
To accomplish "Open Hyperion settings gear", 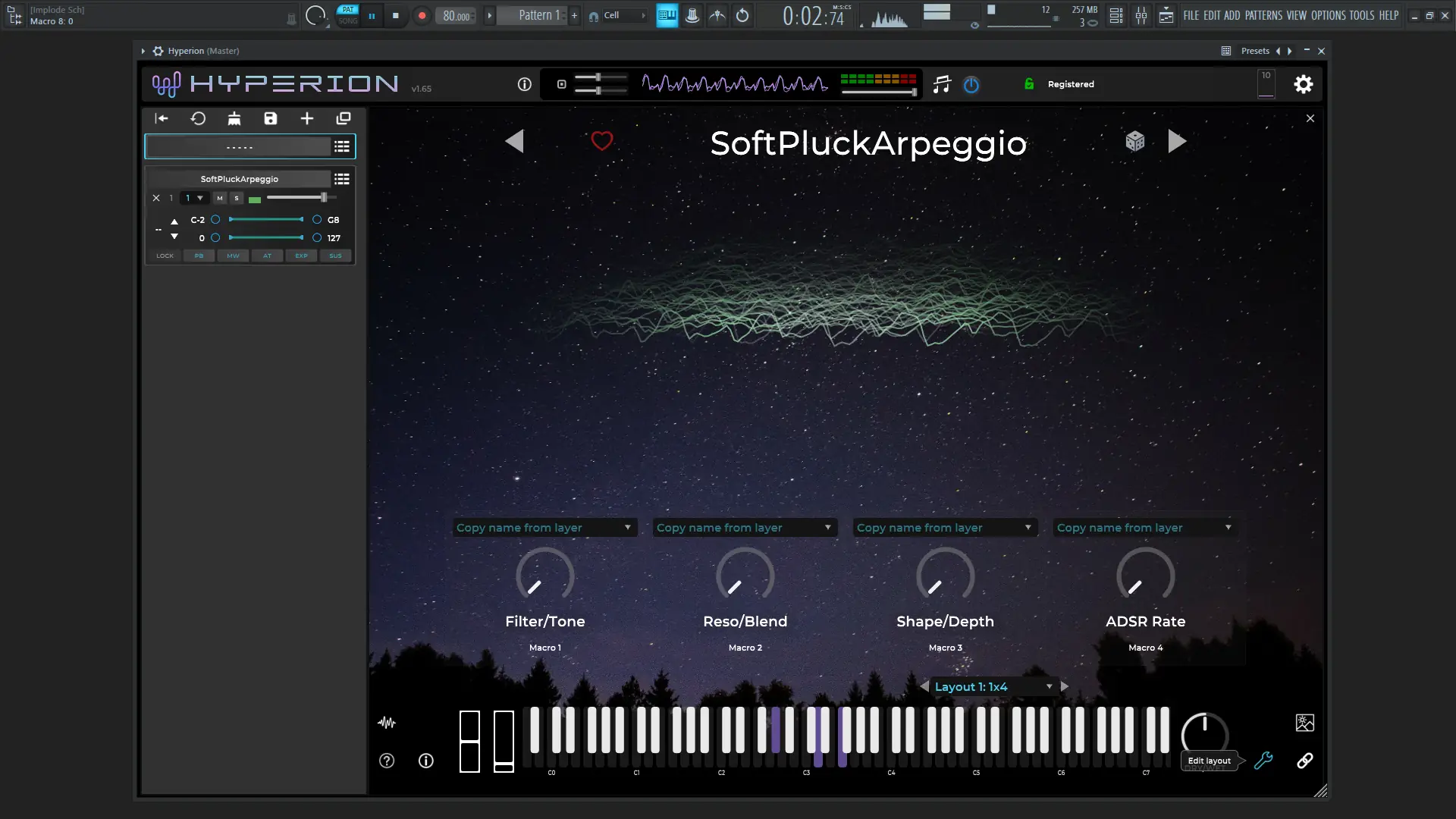I will [x=1303, y=84].
